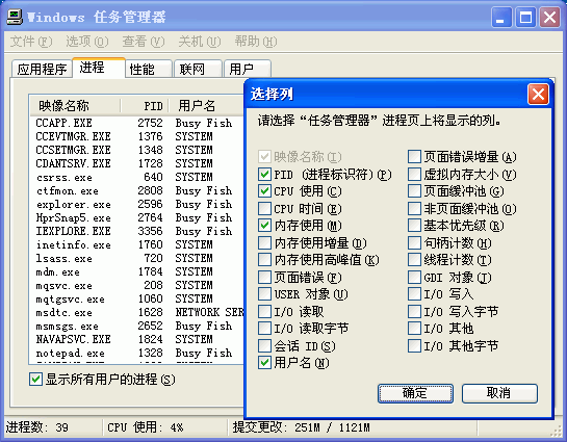Uncheck 显示所有用户的进程 checkbox

coord(36,379)
